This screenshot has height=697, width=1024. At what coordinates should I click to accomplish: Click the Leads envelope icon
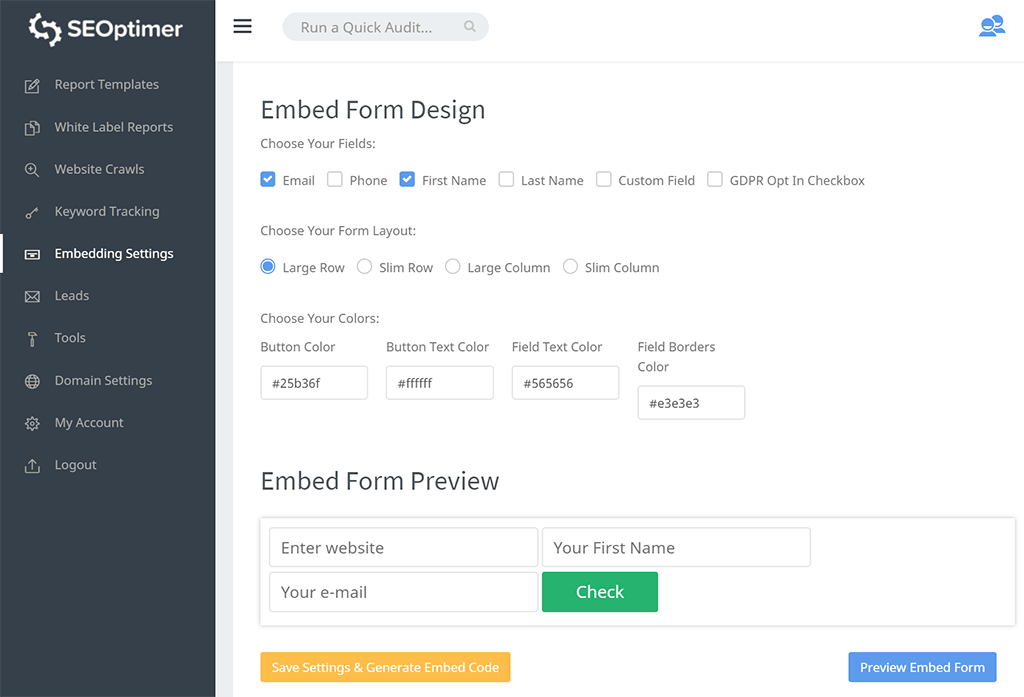coord(33,297)
